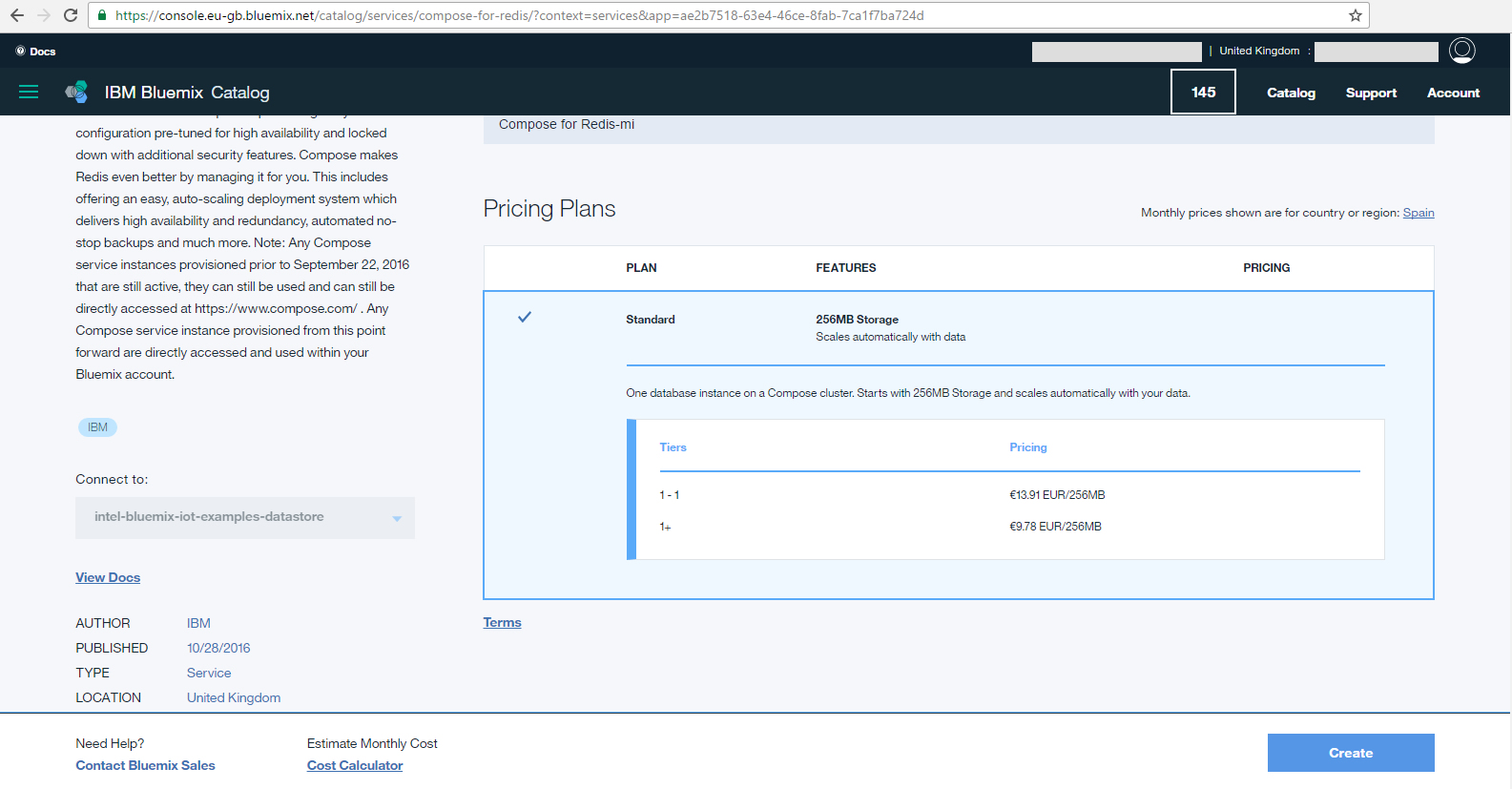
Task: Click the organization name field in top bar
Action: click(1116, 52)
